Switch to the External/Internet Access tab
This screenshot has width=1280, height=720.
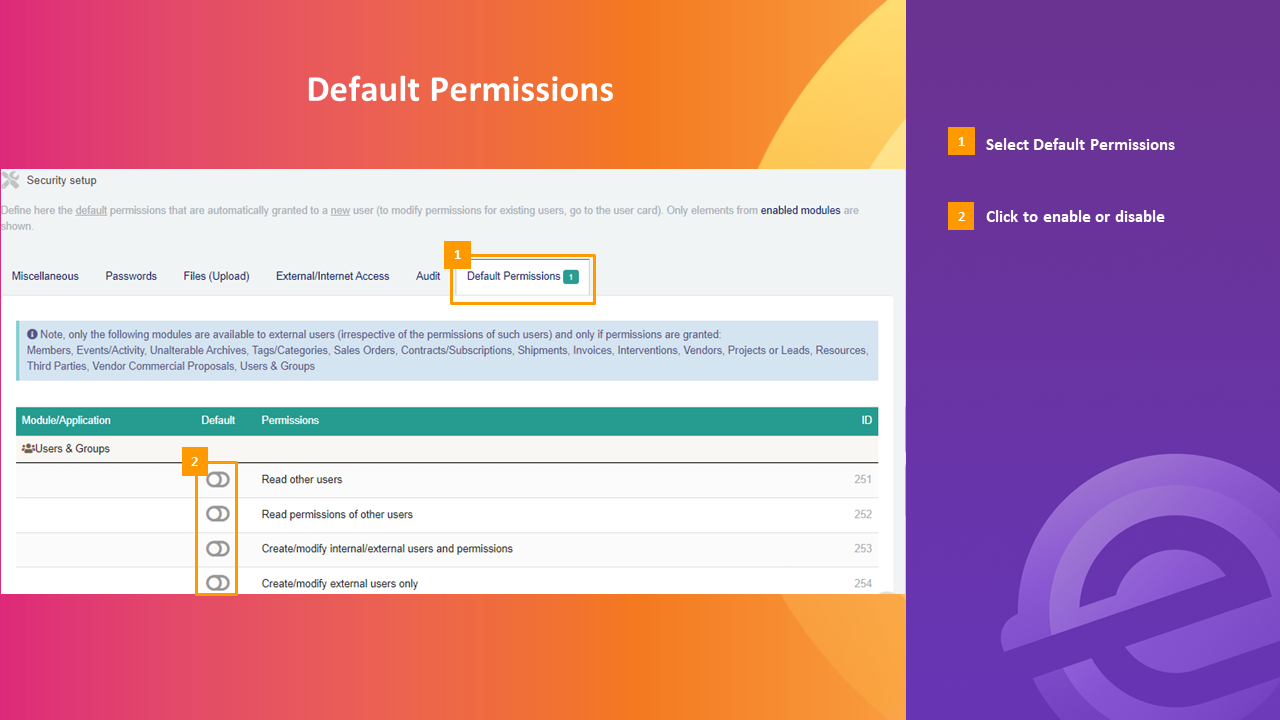pos(332,276)
